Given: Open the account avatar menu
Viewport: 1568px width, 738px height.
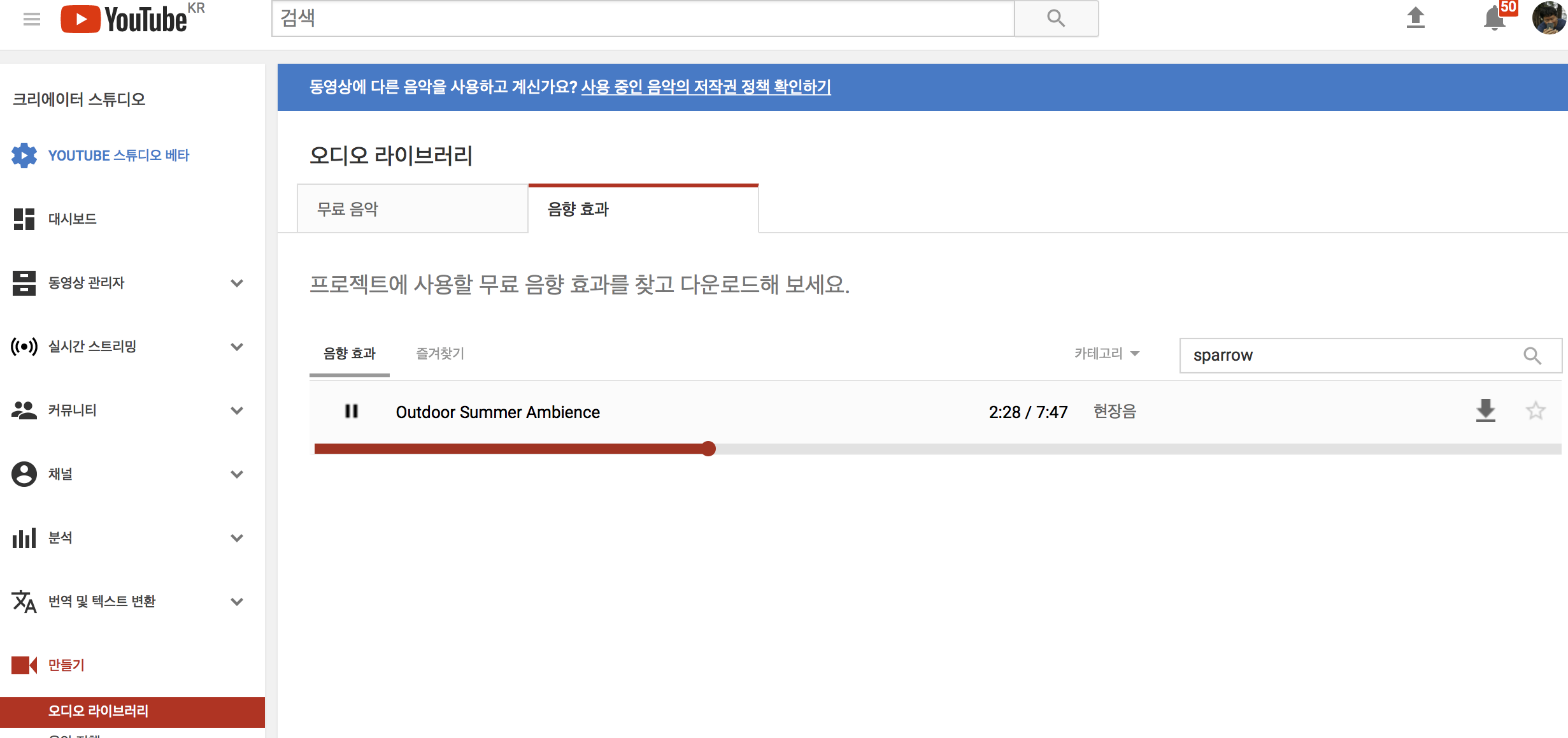Looking at the screenshot, I should tap(1548, 18).
